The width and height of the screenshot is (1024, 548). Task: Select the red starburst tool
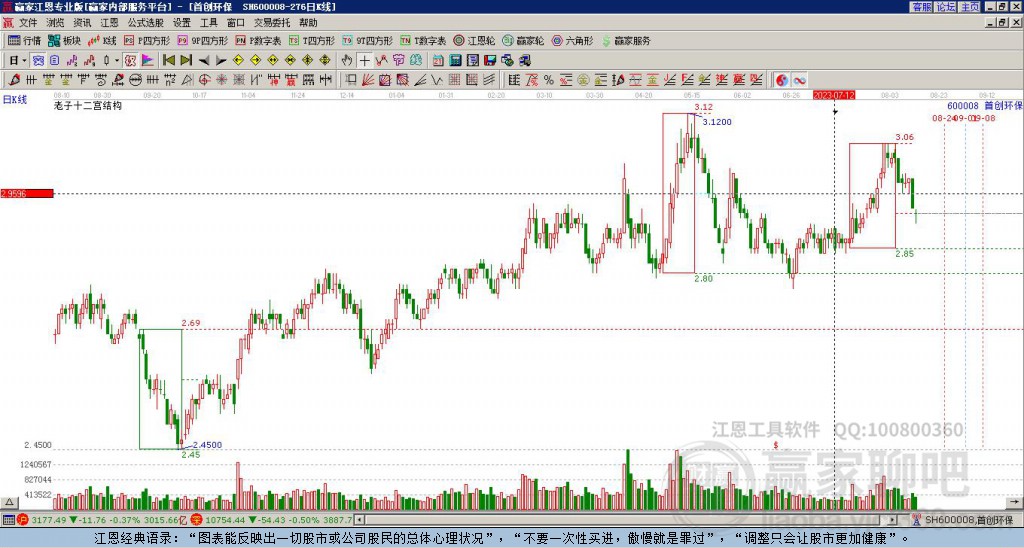click(x=221, y=80)
